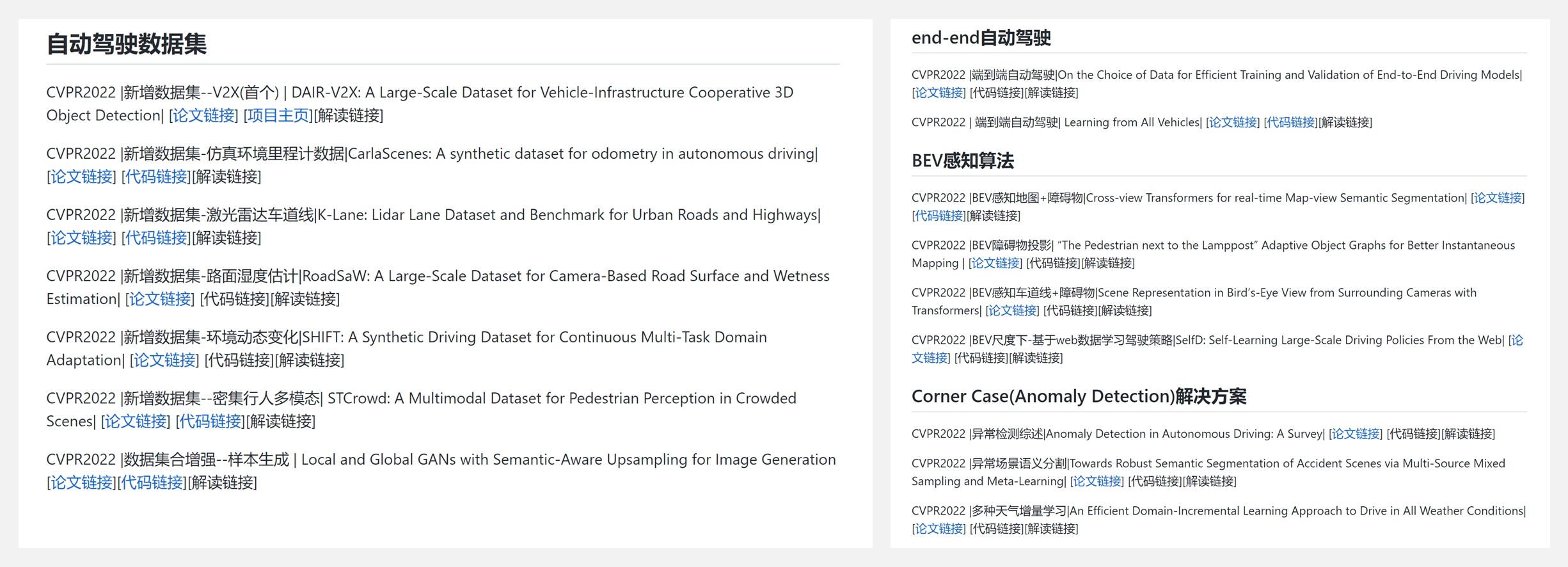1568x567 pixels.
Task: Click 解读链接 text of STCrowd entry
Action: pos(281,421)
